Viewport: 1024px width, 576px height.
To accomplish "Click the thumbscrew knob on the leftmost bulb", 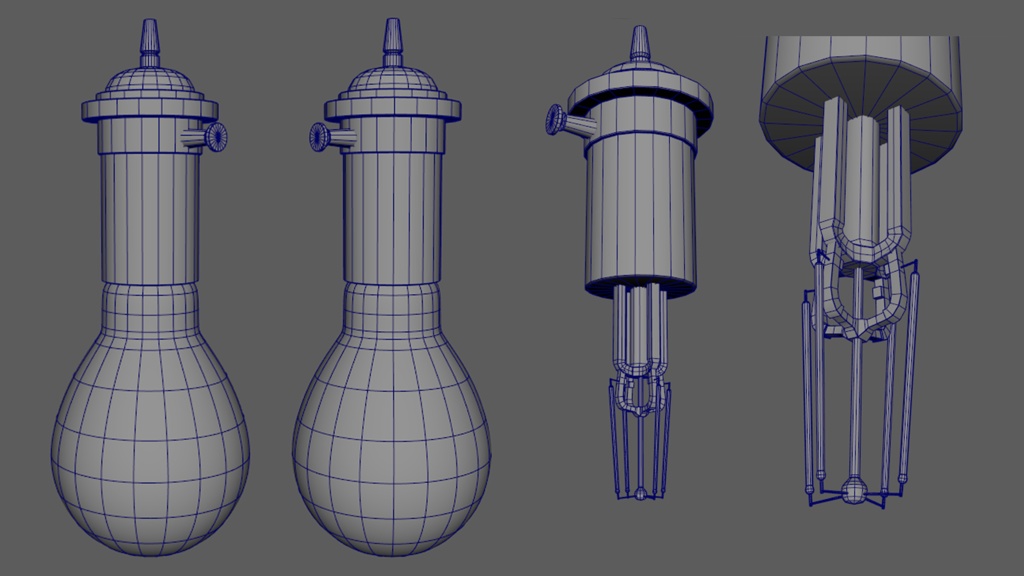I will (x=215, y=136).
